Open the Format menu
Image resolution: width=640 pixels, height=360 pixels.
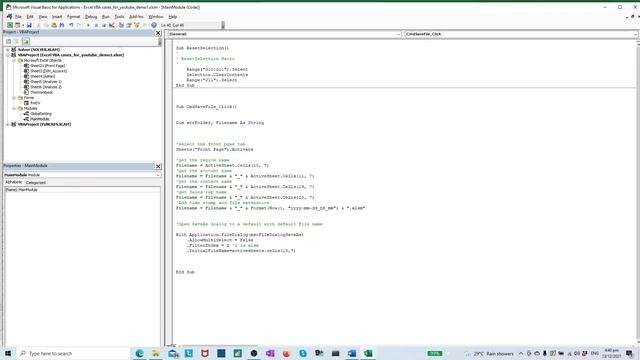(x=73, y=17)
